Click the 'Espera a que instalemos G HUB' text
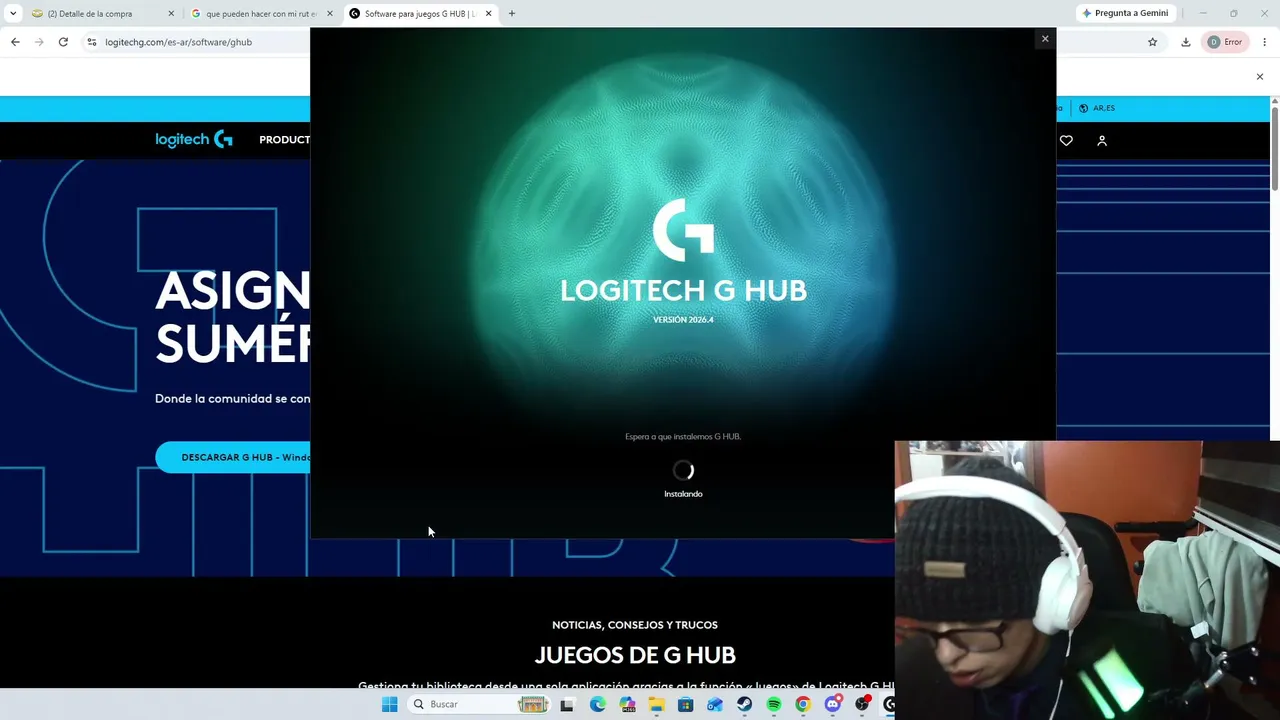This screenshot has width=1280, height=720. click(683, 437)
